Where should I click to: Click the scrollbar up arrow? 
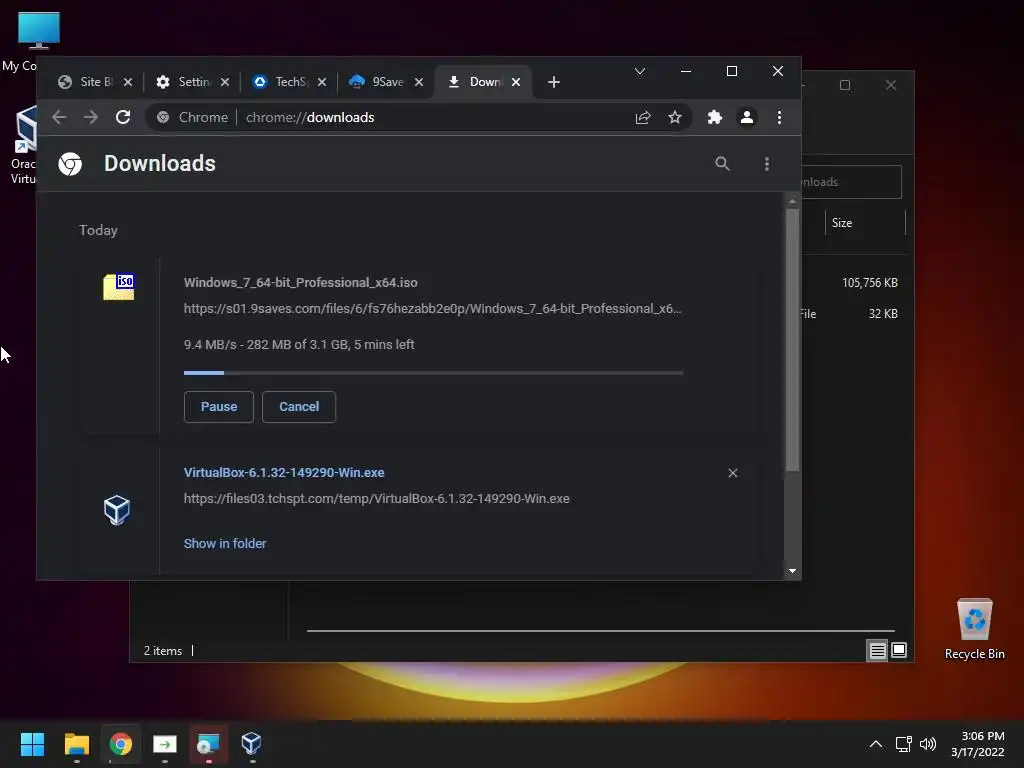click(792, 202)
